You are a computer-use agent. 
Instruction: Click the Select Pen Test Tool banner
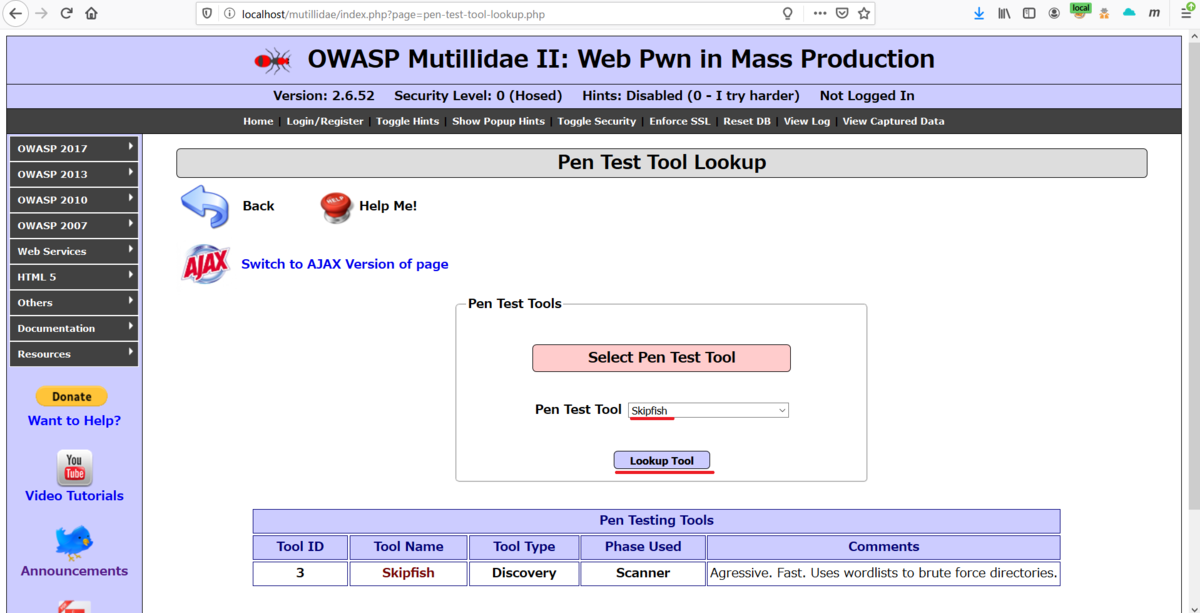coord(662,358)
